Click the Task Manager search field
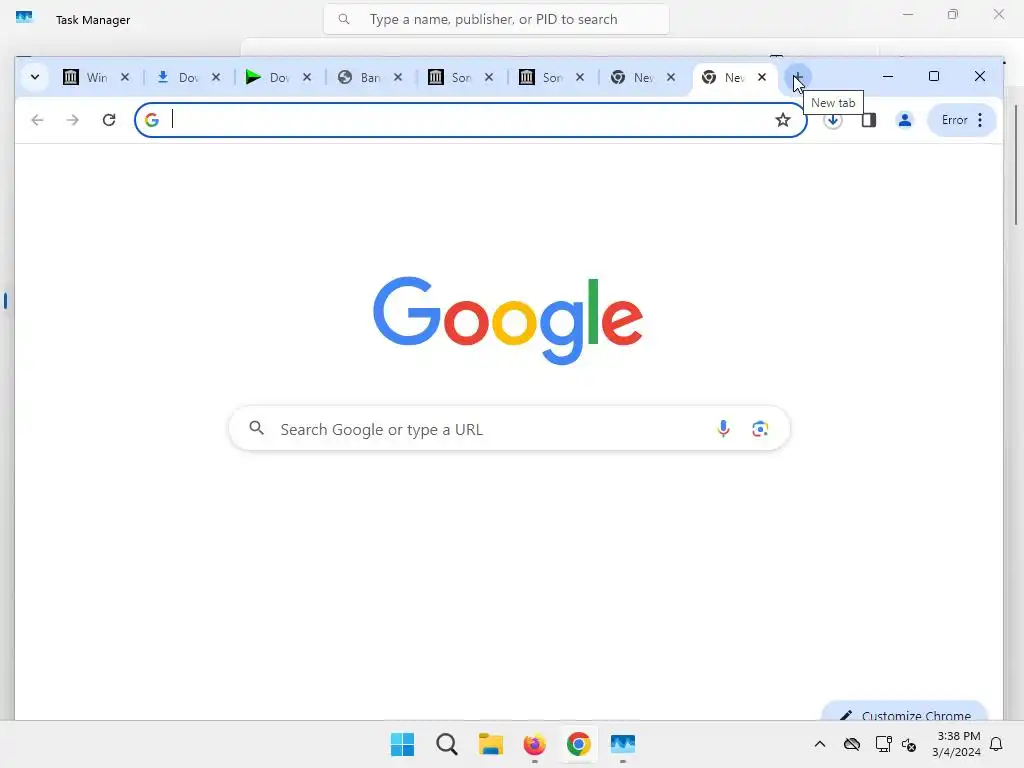1024x768 pixels. [496, 20]
